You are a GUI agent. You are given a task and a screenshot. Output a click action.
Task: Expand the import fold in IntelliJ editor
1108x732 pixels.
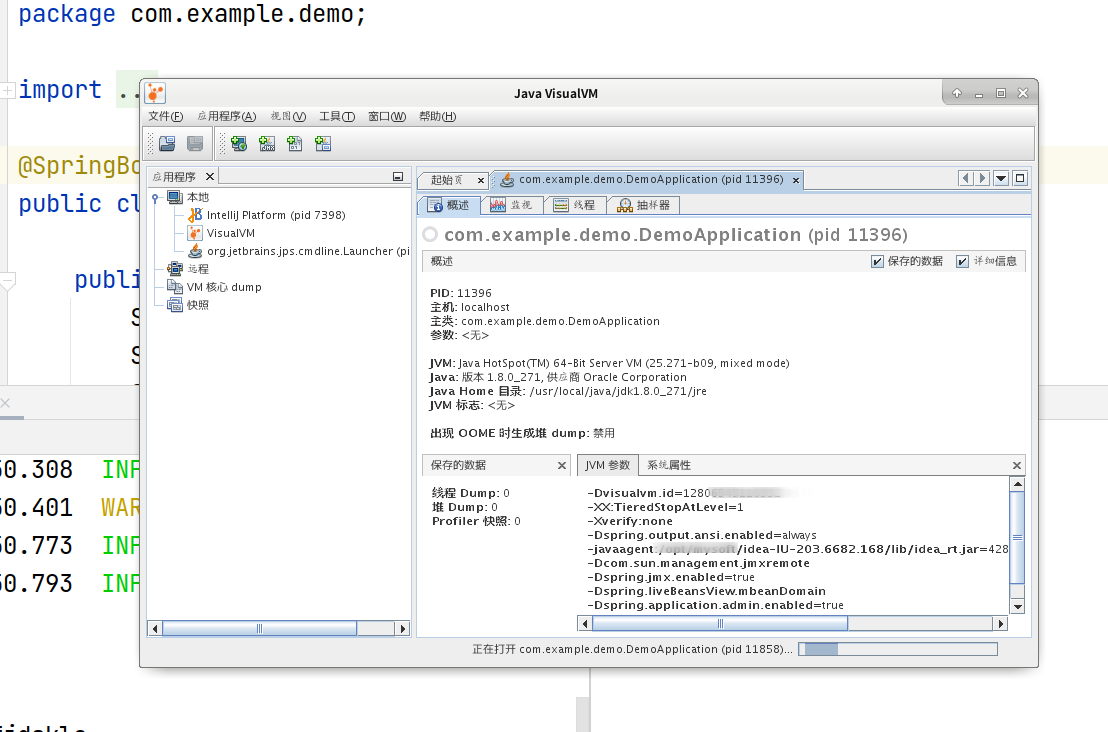pos(8,90)
